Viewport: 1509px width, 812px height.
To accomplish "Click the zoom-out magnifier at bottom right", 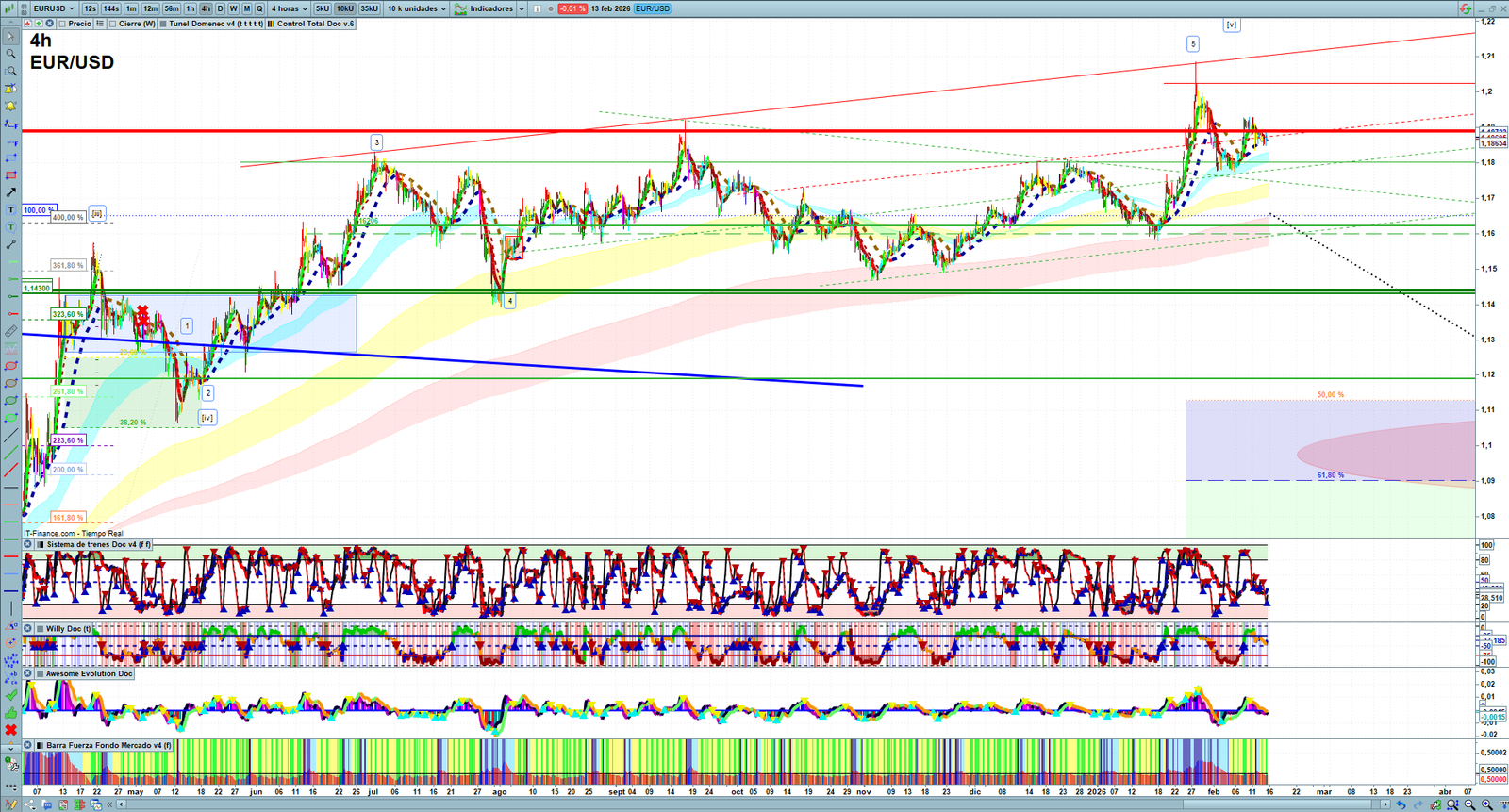I will coord(1469,804).
